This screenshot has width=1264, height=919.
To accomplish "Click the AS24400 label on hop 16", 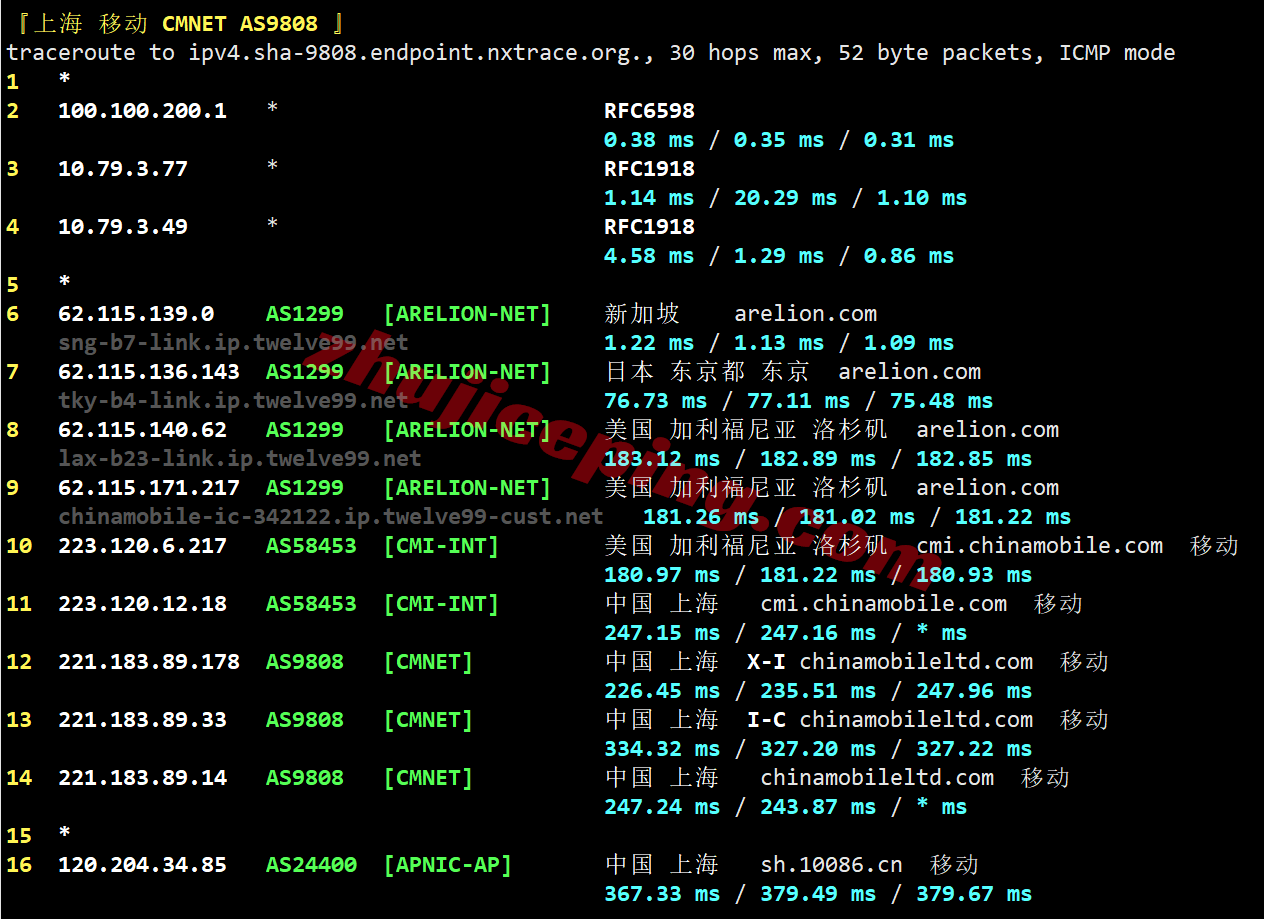I will click(x=311, y=865).
